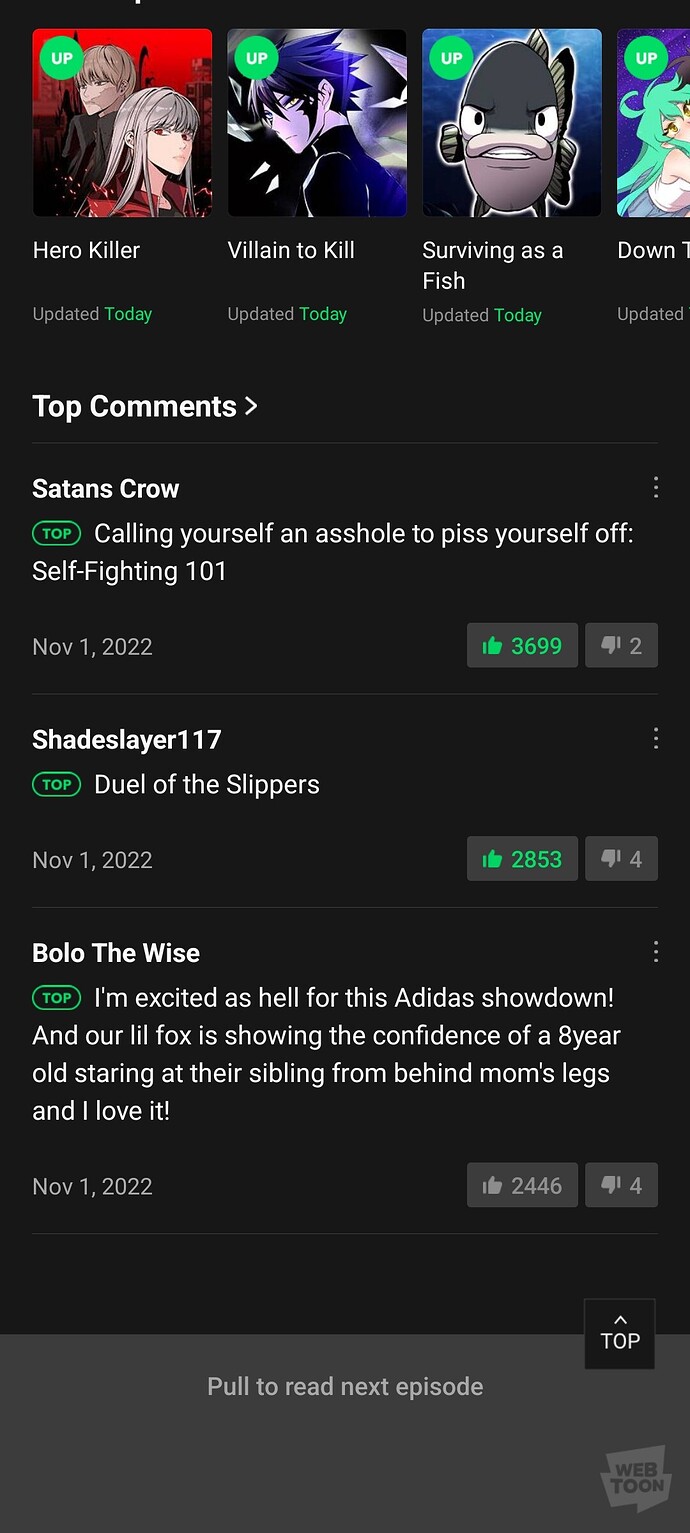Tap Pull to read next episode

345,1387
